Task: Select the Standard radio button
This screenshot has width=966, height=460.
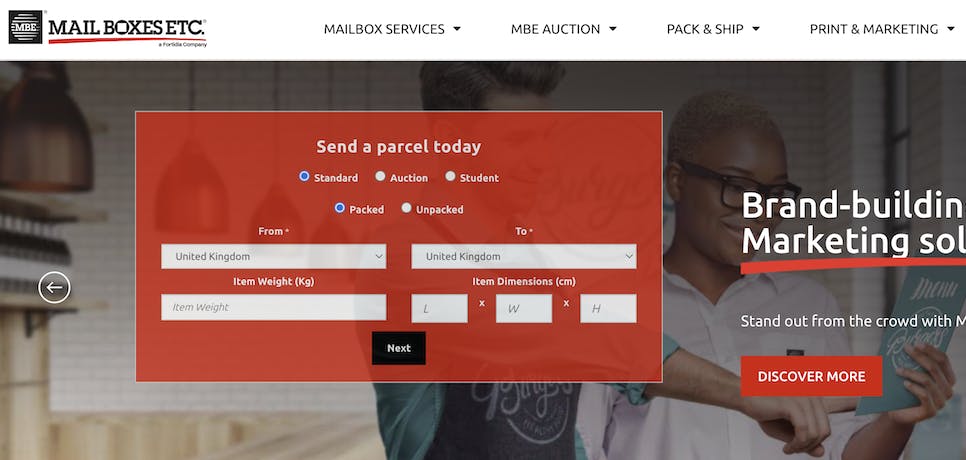Action: coord(304,176)
